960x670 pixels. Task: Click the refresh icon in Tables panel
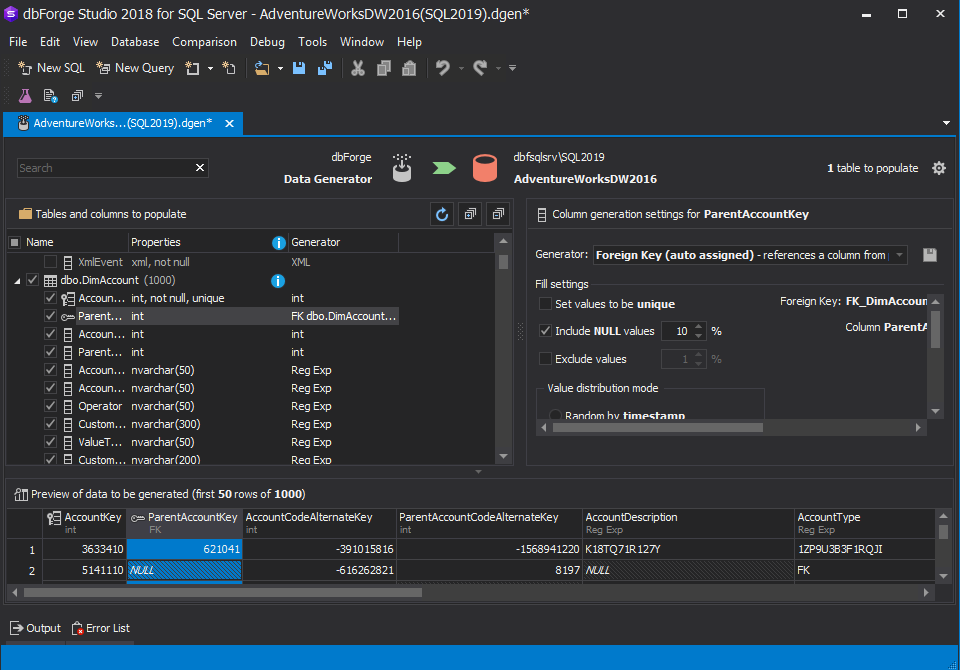coord(442,214)
